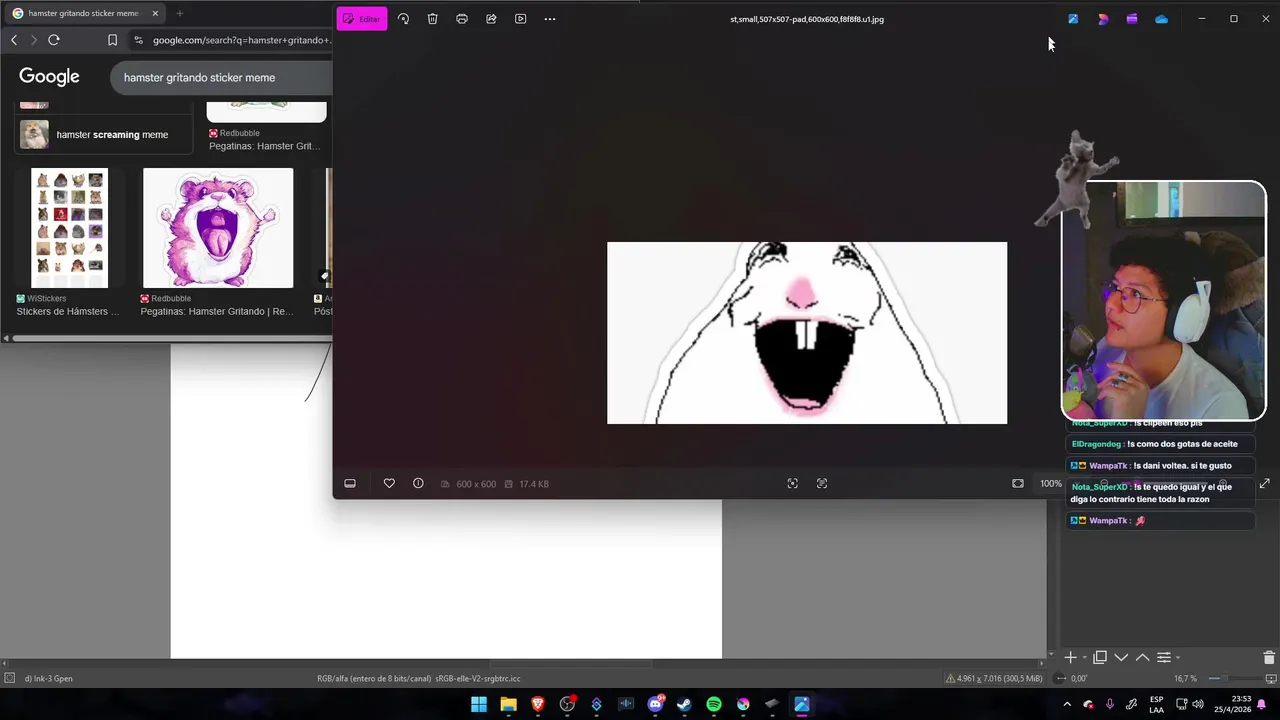Click the 16,7 % zoom value
This screenshot has height=720, width=1280.
[1185, 678]
